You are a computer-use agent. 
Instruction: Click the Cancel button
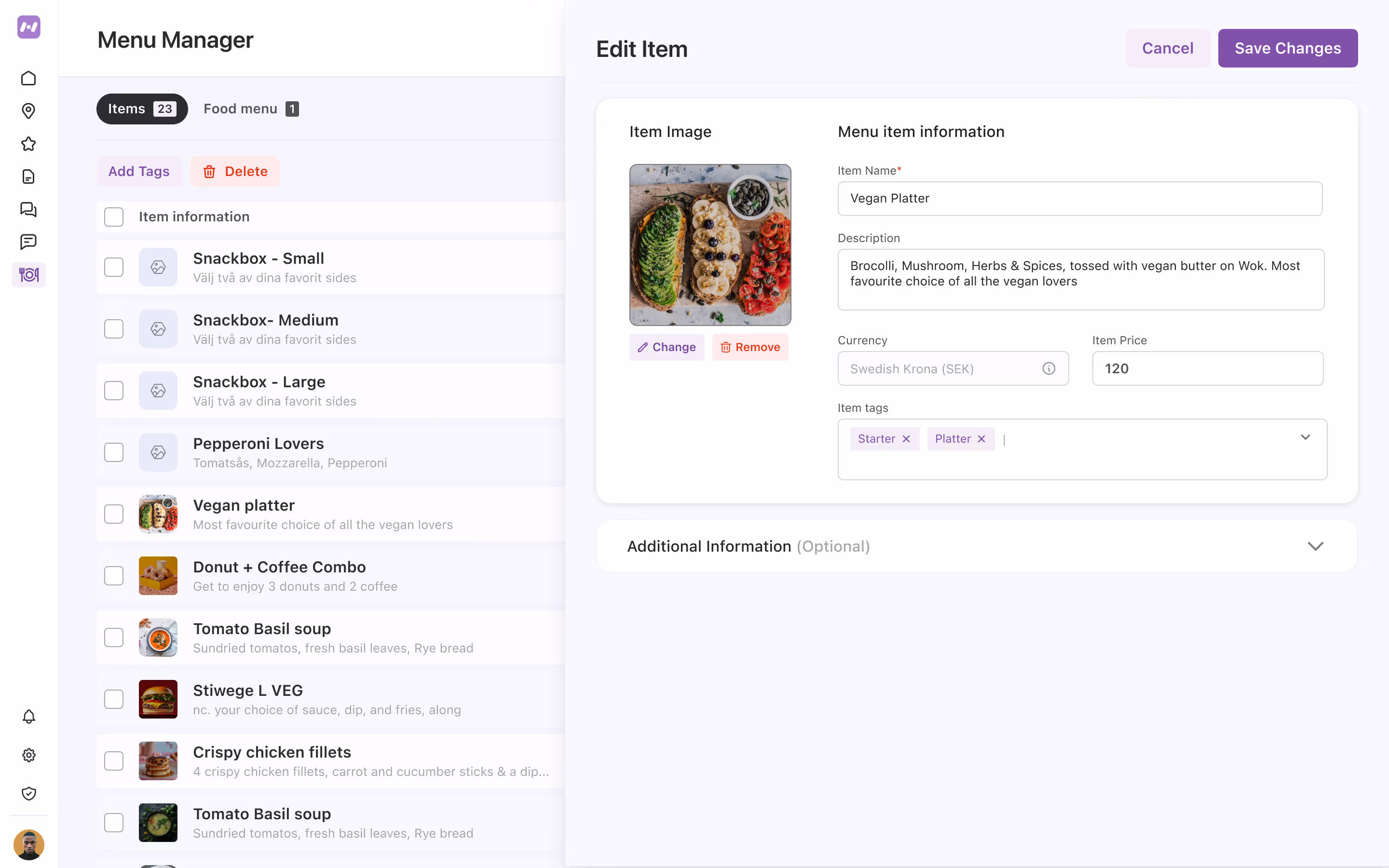pos(1168,48)
